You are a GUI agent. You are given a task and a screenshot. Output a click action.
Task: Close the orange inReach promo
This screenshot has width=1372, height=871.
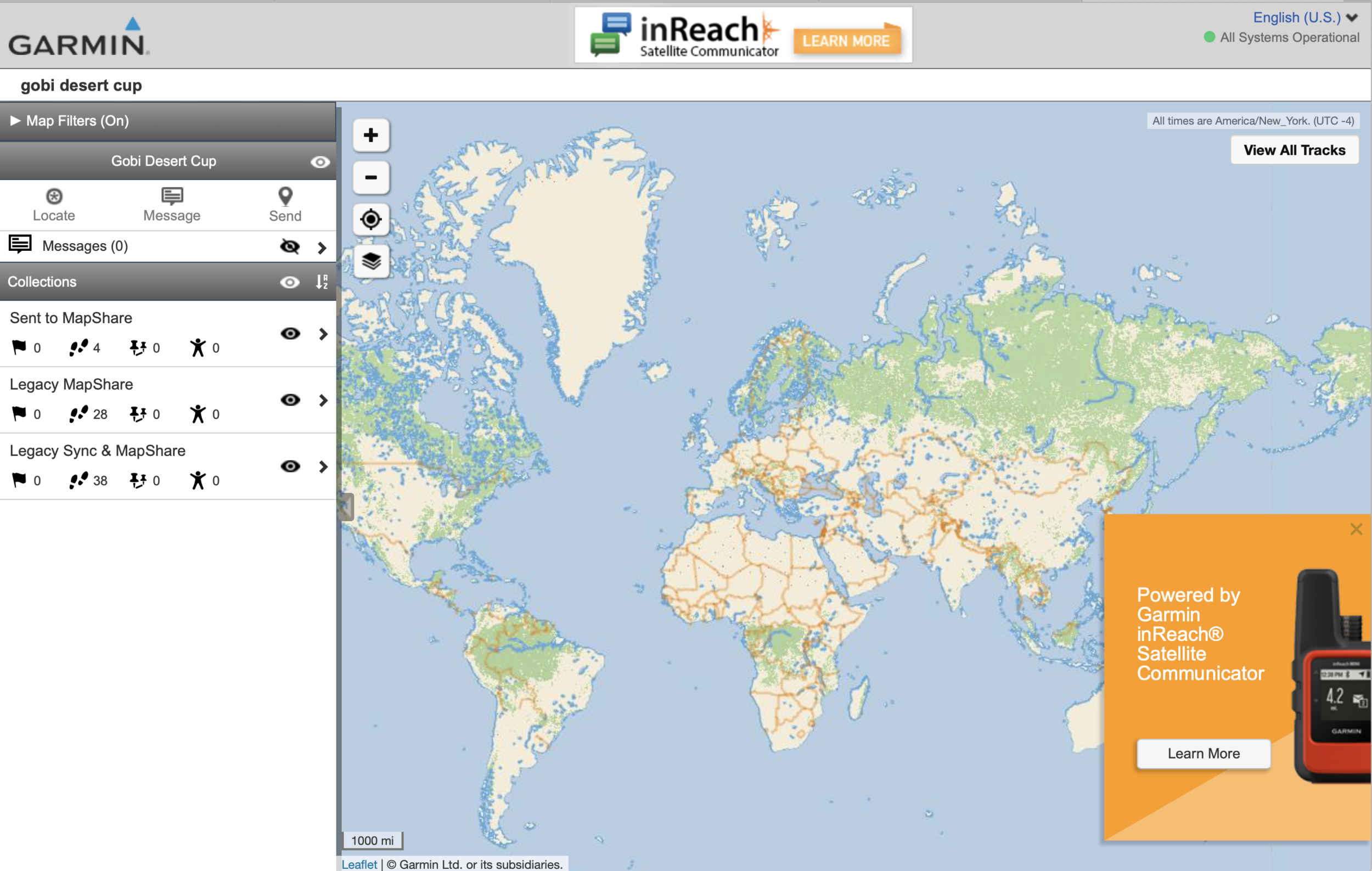[1356, 529]
